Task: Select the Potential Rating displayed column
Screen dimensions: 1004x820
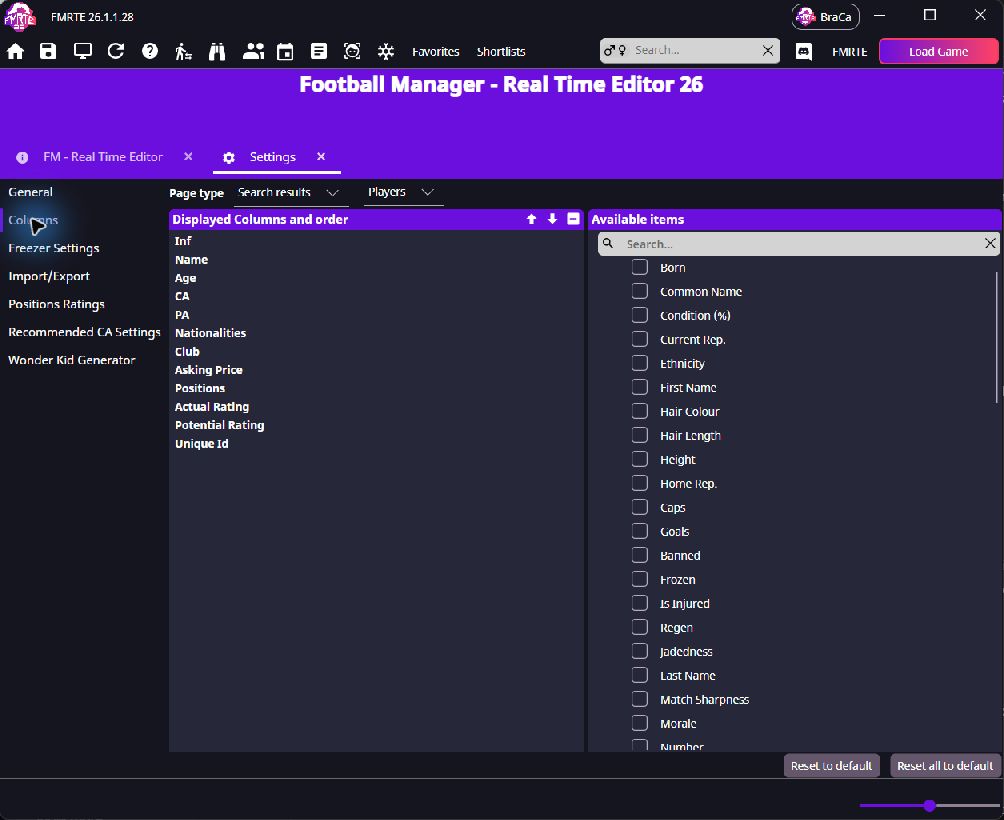Action: 220,425
